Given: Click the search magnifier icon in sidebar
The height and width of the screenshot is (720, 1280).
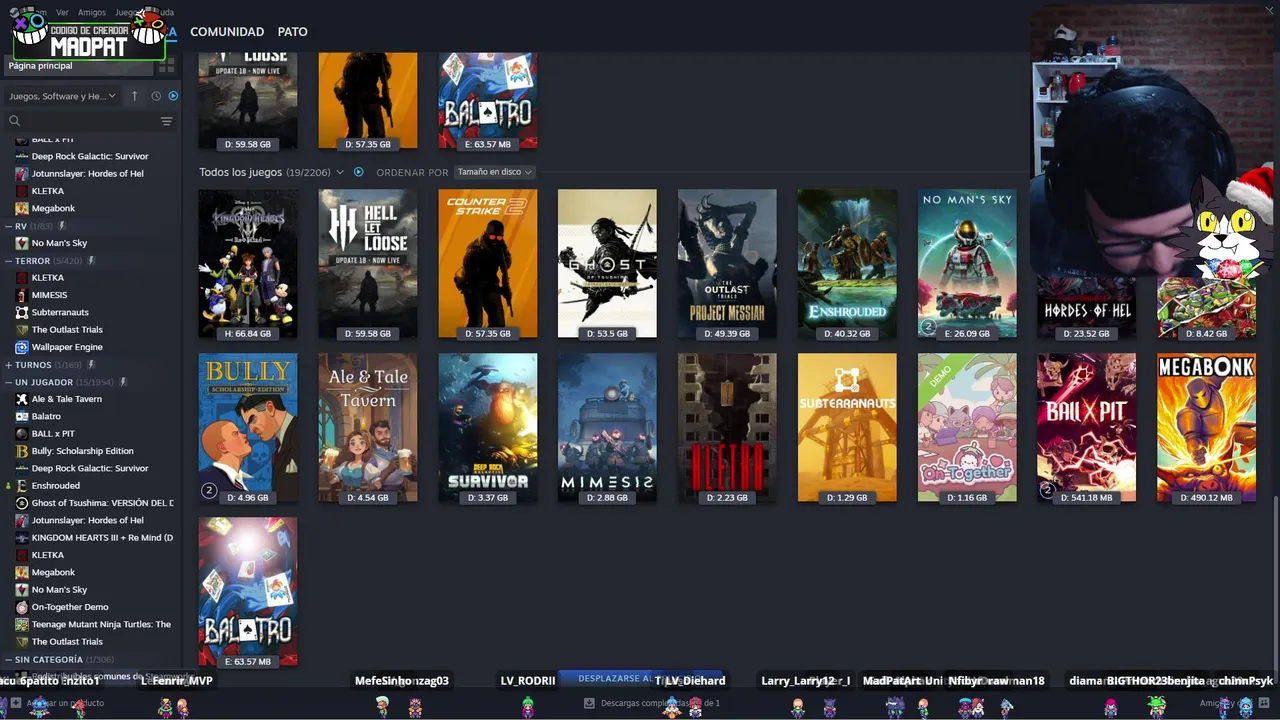Looking at the screenshot, I should point(14,121).
